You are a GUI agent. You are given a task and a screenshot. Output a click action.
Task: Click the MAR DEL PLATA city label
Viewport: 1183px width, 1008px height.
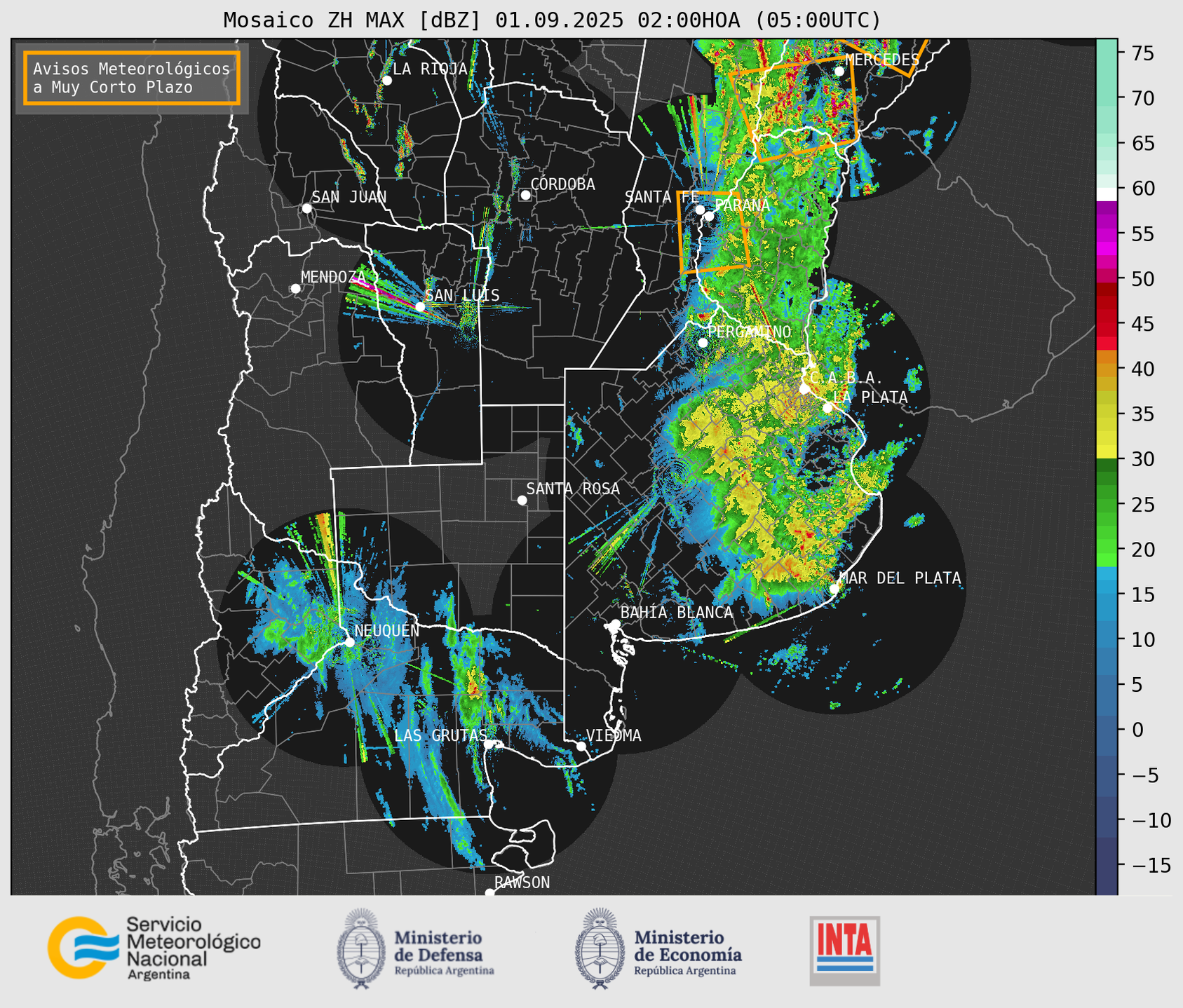click(x=900, y=578)
